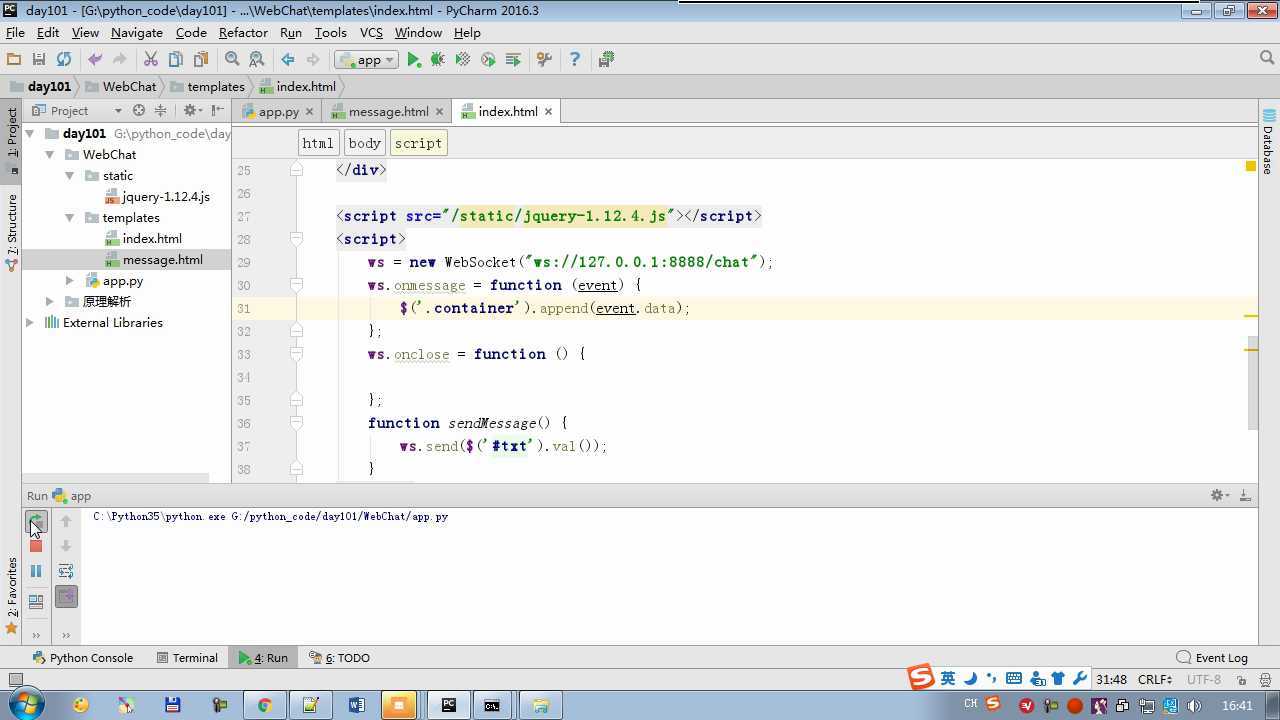The width and height of the screenshot is (1280, 720).
Task: Hide the Project tool window
Action: (217, 111)
